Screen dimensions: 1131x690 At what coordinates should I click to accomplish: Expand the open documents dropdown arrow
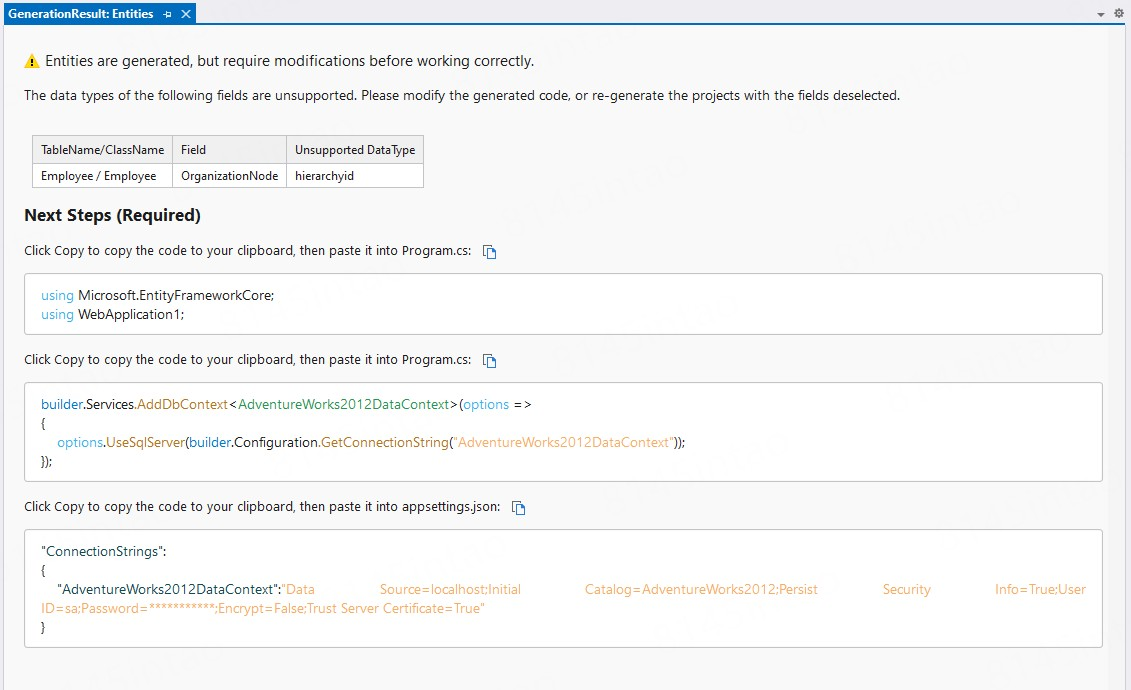tap(1101, 14)
